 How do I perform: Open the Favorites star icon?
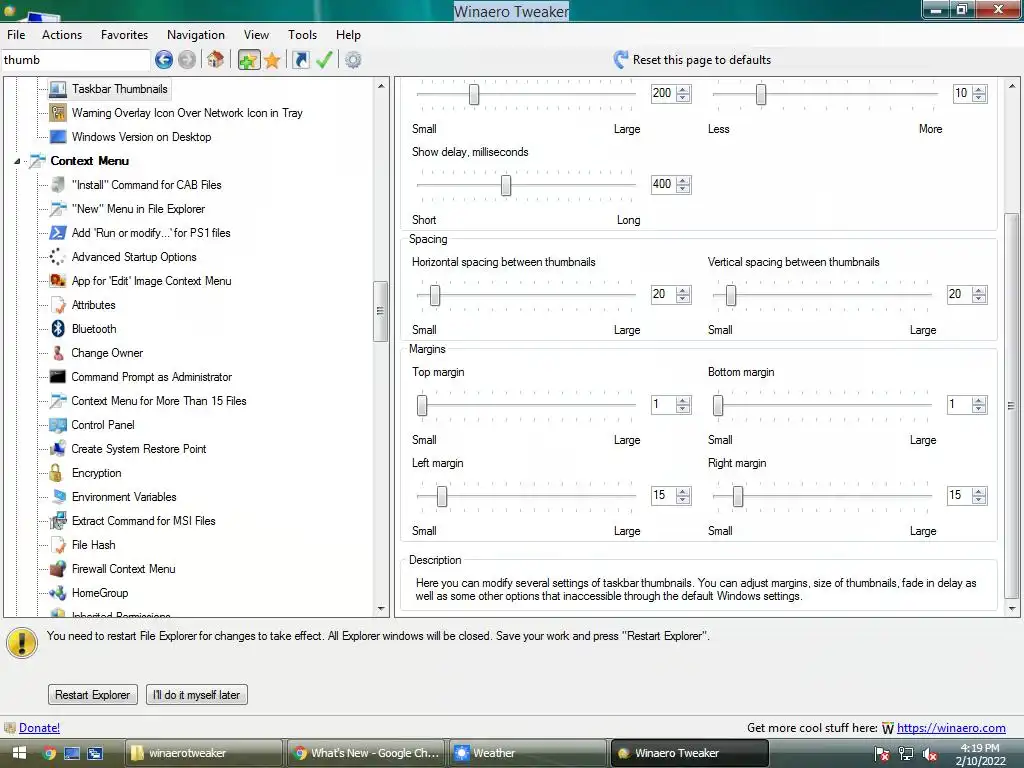[272, 61]
